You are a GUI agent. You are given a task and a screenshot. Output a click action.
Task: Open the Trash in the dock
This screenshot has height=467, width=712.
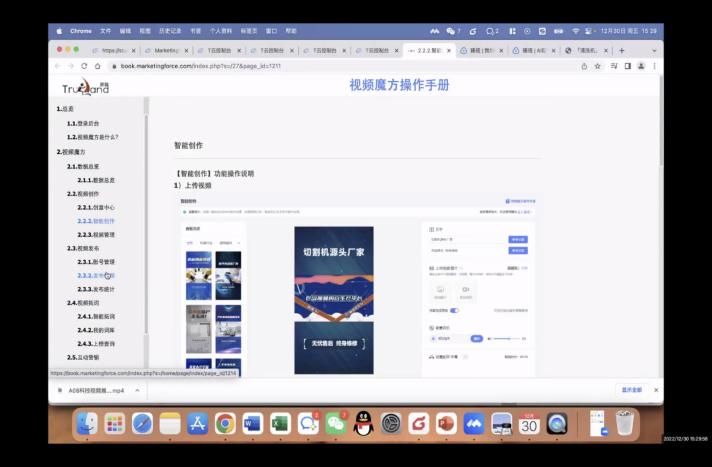(x=625, y=424)
